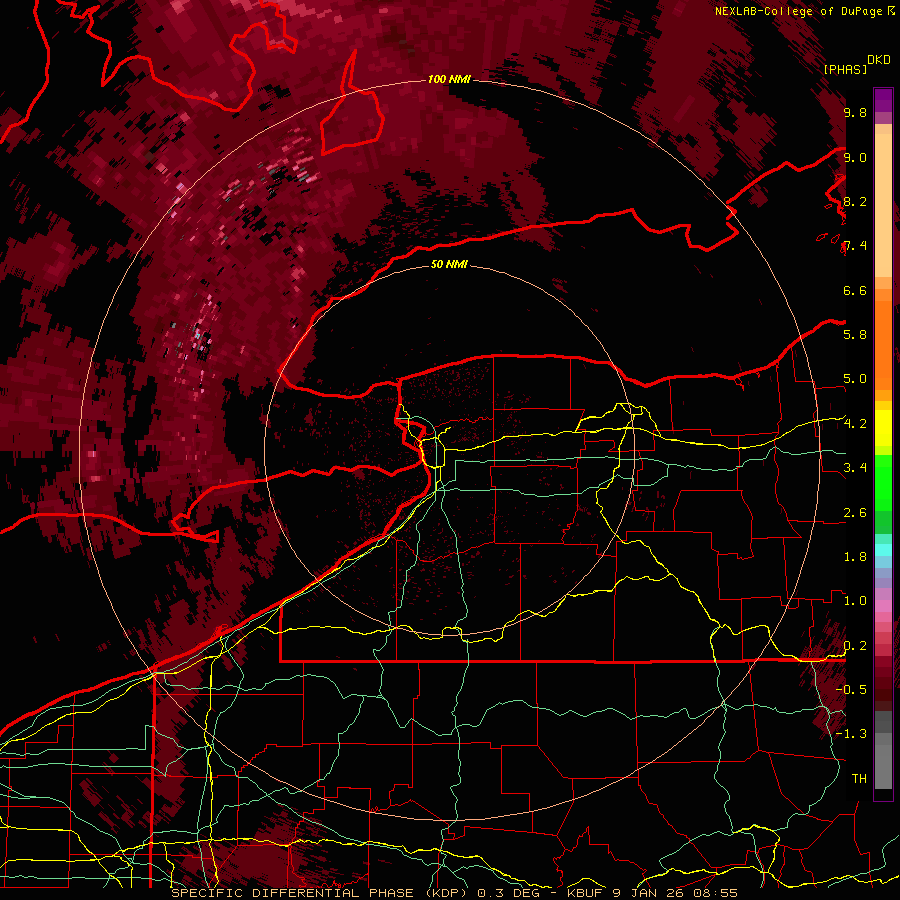Click the [PHAS] label above the color bar

(845, 69)
